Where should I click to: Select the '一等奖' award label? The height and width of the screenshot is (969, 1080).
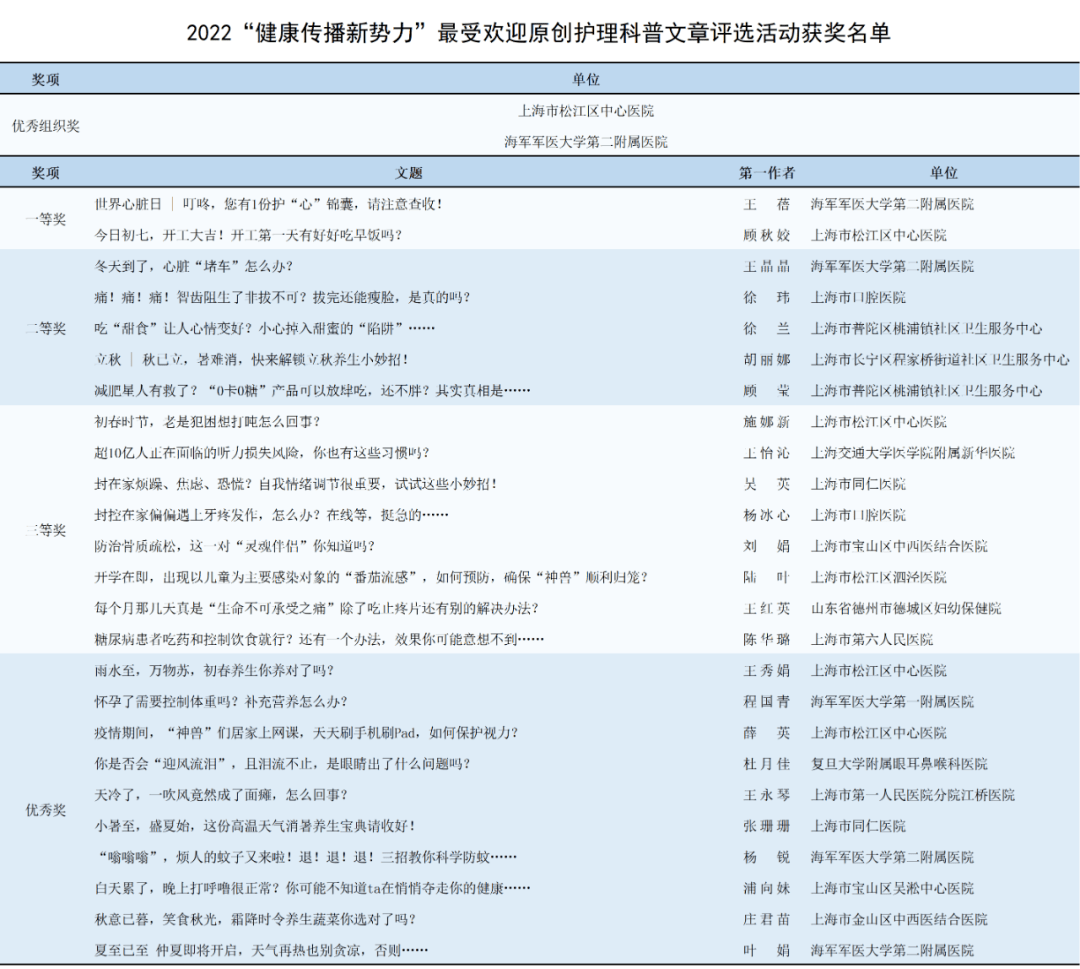pos(45,219)
